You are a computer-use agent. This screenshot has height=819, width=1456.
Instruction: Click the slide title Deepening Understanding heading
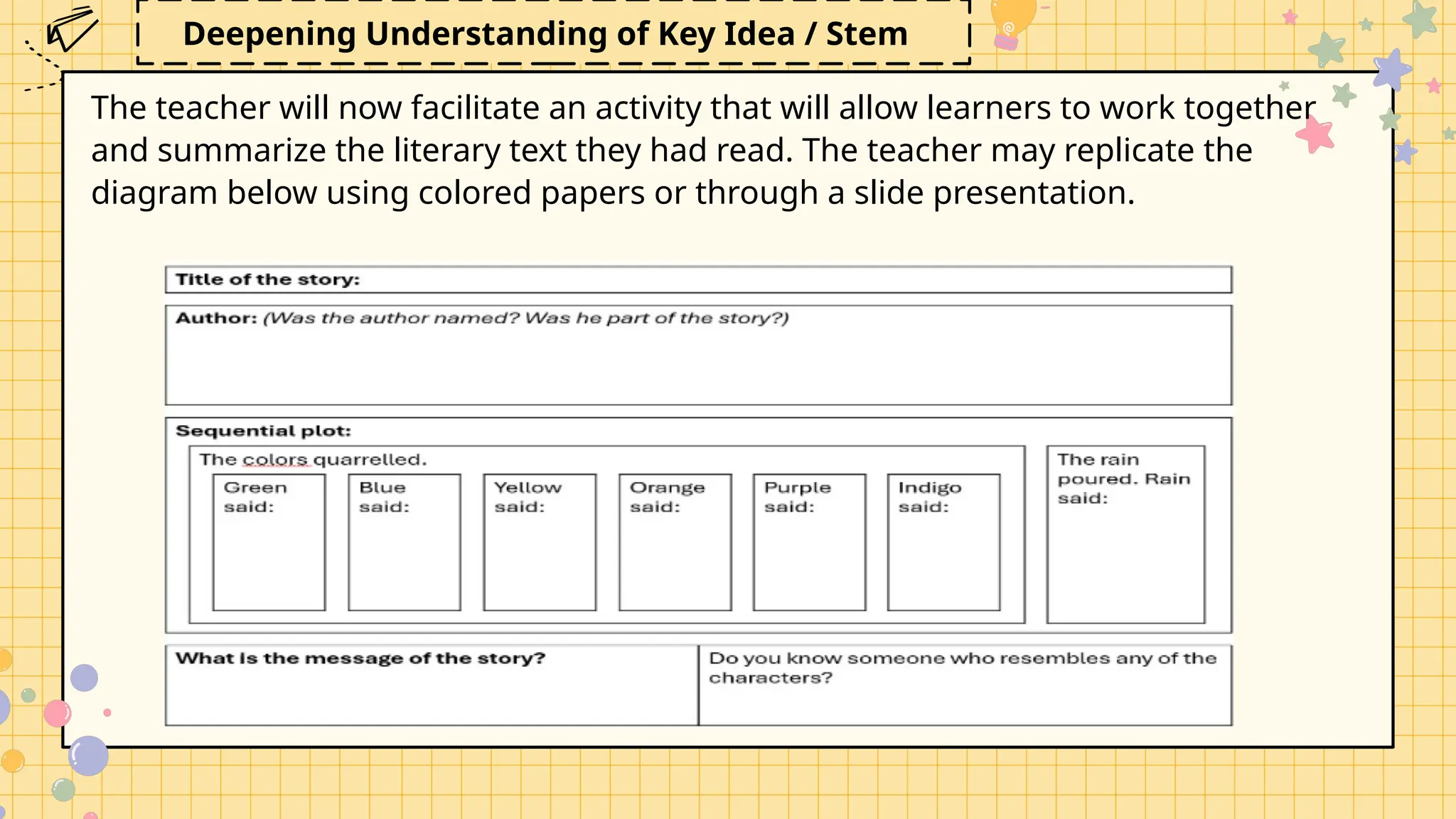(x=545, y=34)
